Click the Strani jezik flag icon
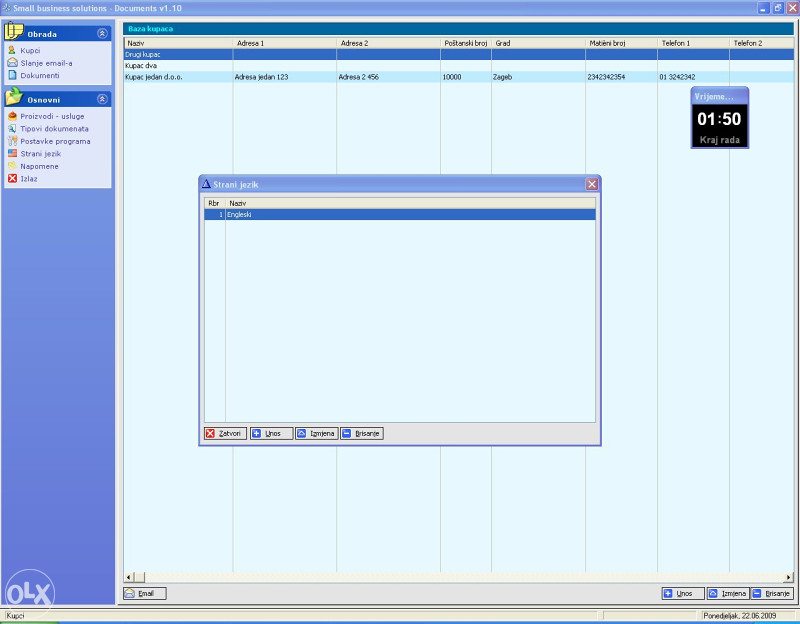The height and width of the screenshot is (624, 800). pos(12,153)
